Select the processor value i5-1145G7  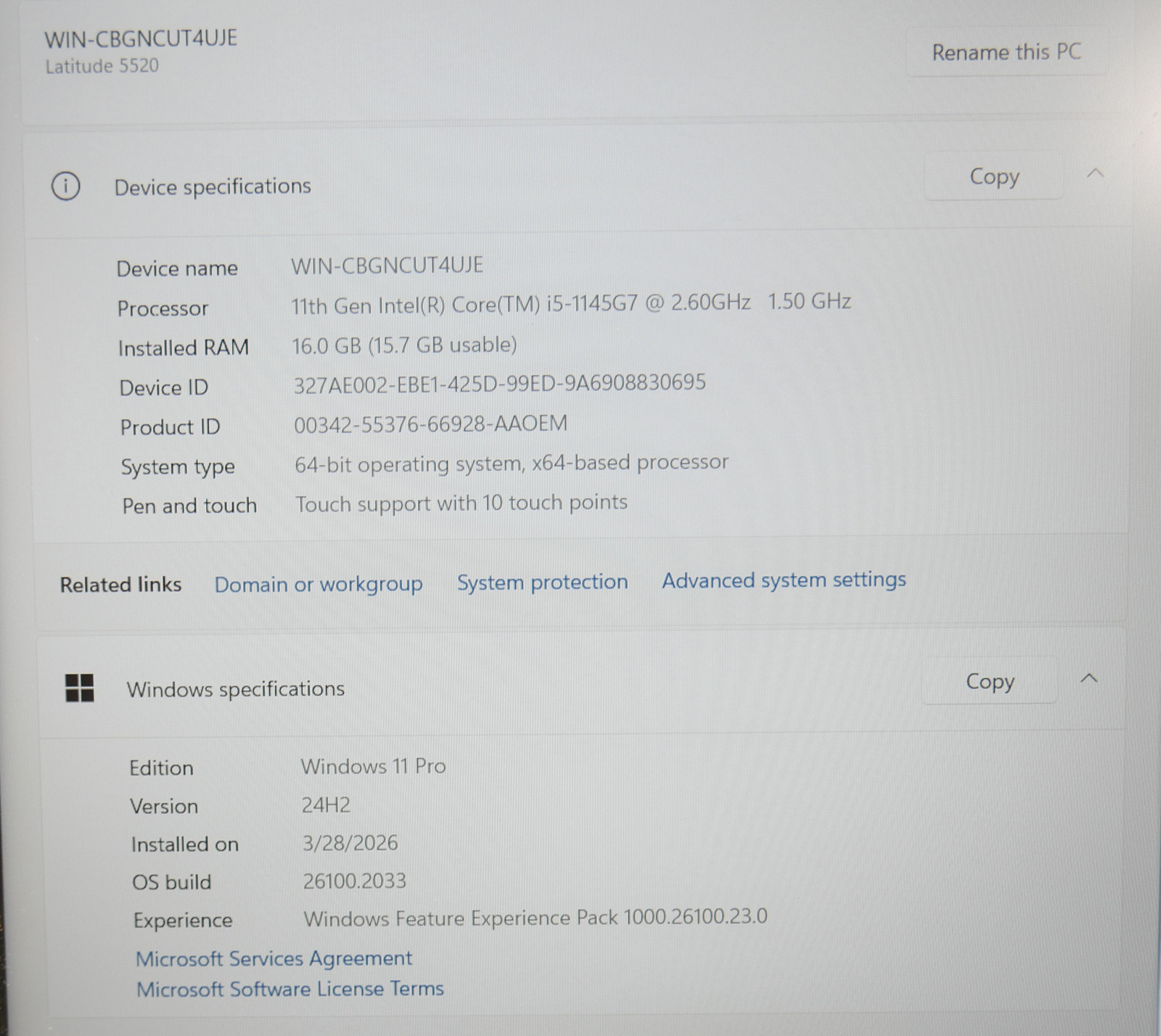point(571,303)
